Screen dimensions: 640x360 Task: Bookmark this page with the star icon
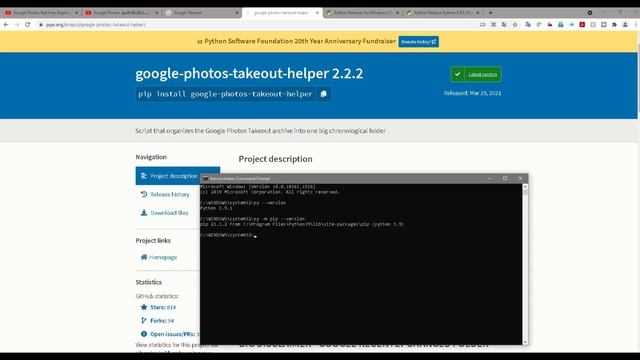(515, 24)
